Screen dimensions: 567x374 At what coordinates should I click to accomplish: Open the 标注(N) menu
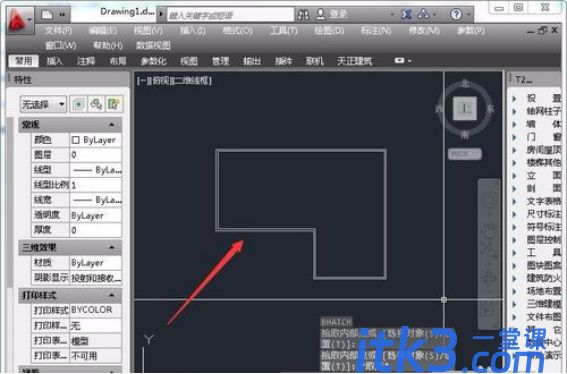click(x=376, y=31)
